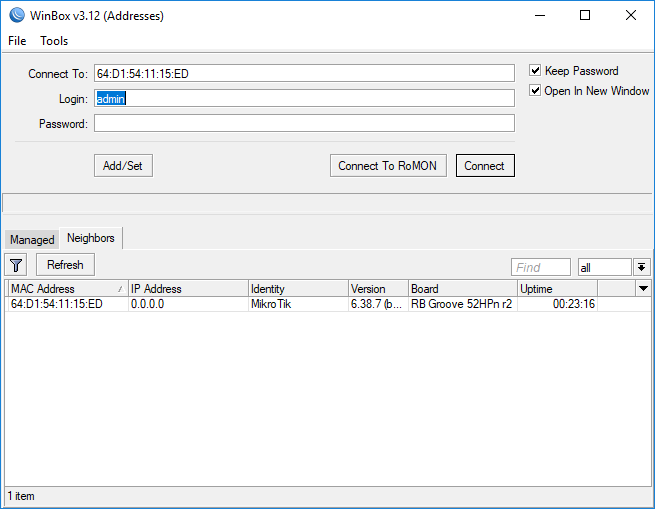Screen dimensions: 655x509
Task: Focus the Connect To address field
Action: pyautogui.click(x=304, y=74)
